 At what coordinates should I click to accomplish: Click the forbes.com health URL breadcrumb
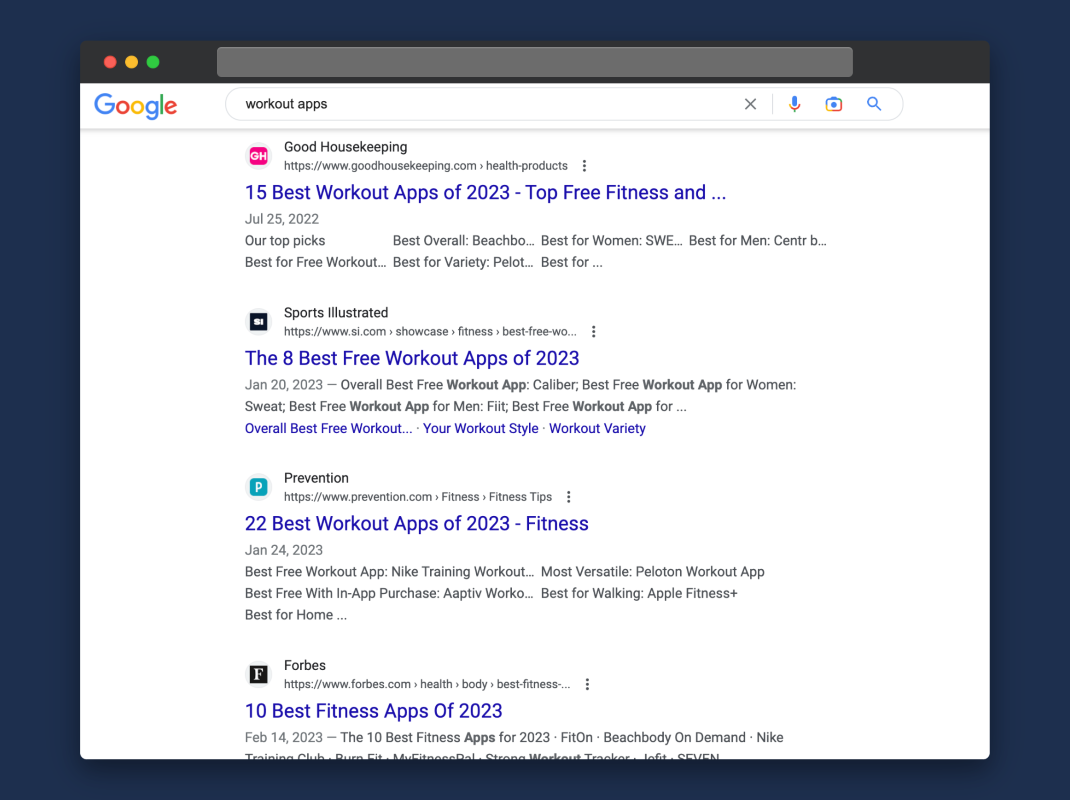[426, 684]
